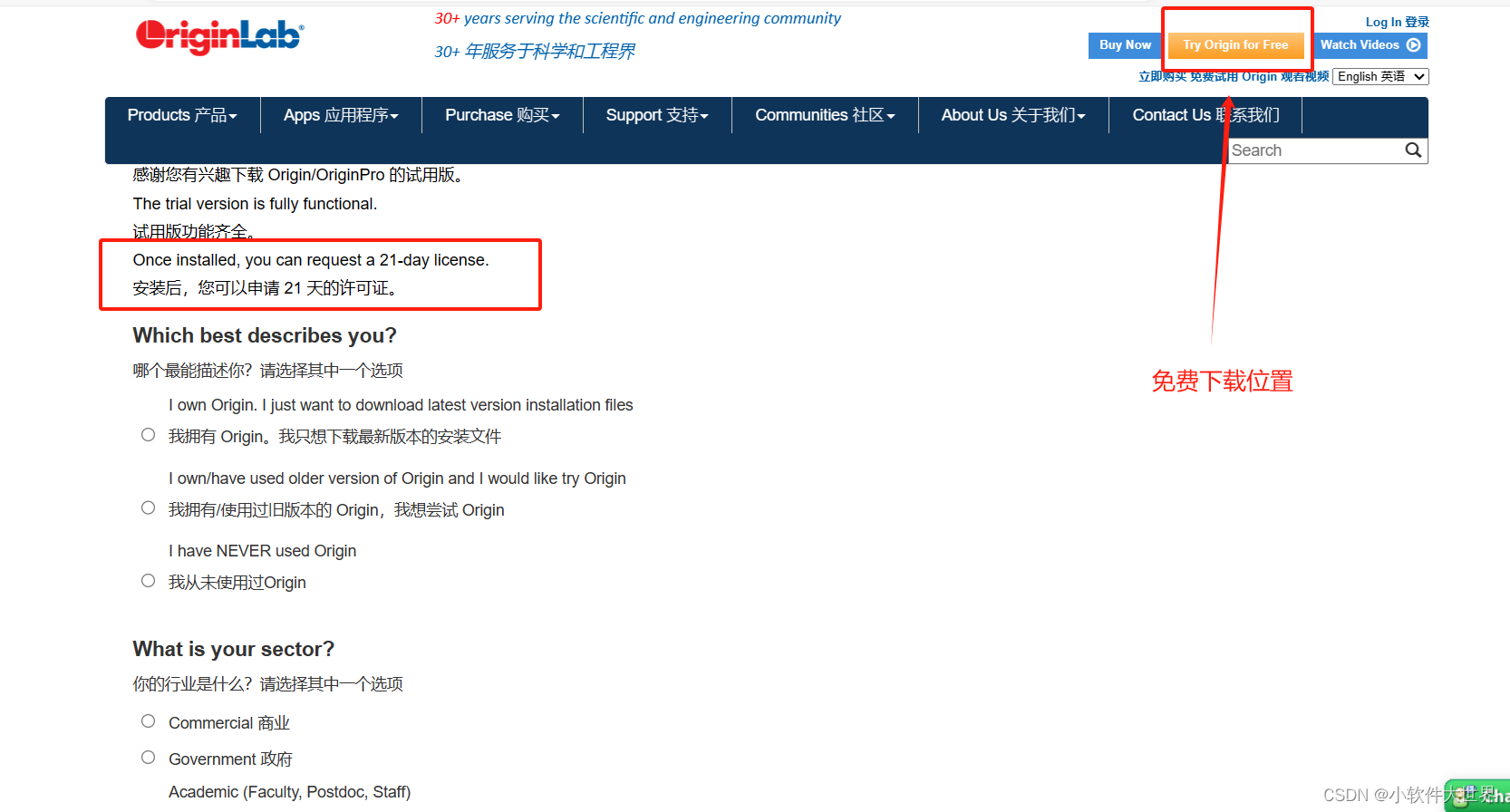Expand the Communities menu

[825, 115]
